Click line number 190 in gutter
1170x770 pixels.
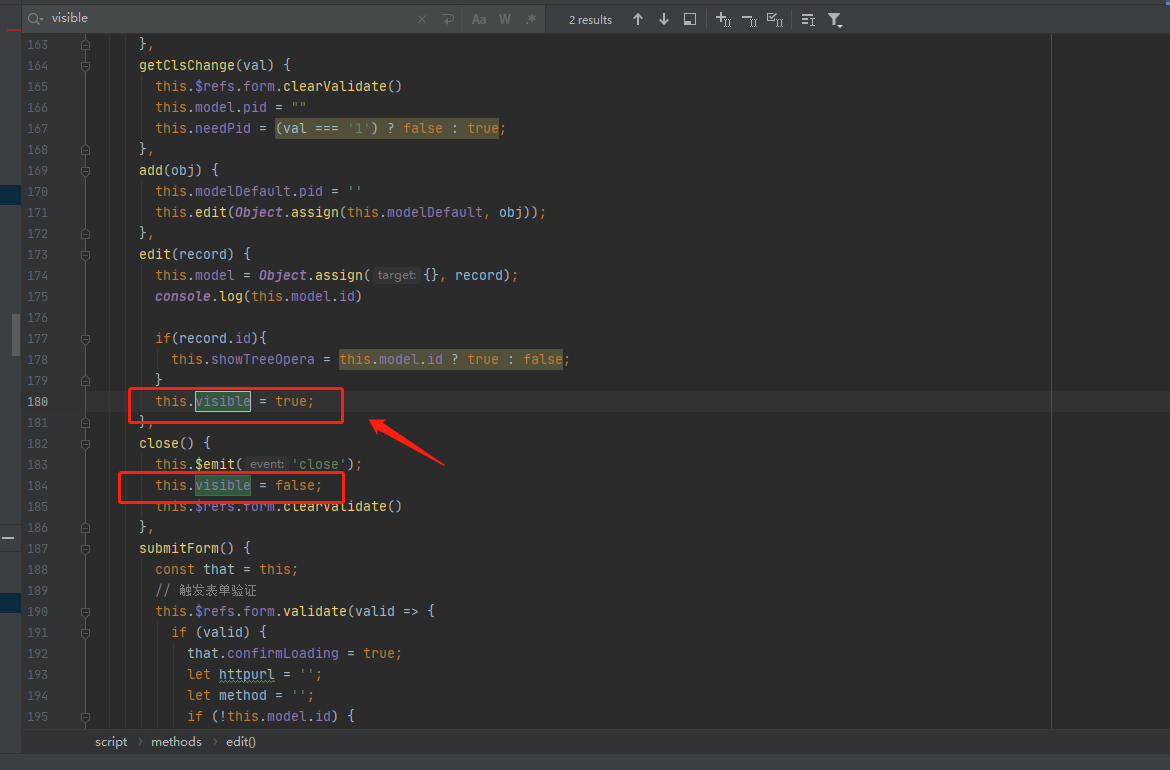click(37, 612)
